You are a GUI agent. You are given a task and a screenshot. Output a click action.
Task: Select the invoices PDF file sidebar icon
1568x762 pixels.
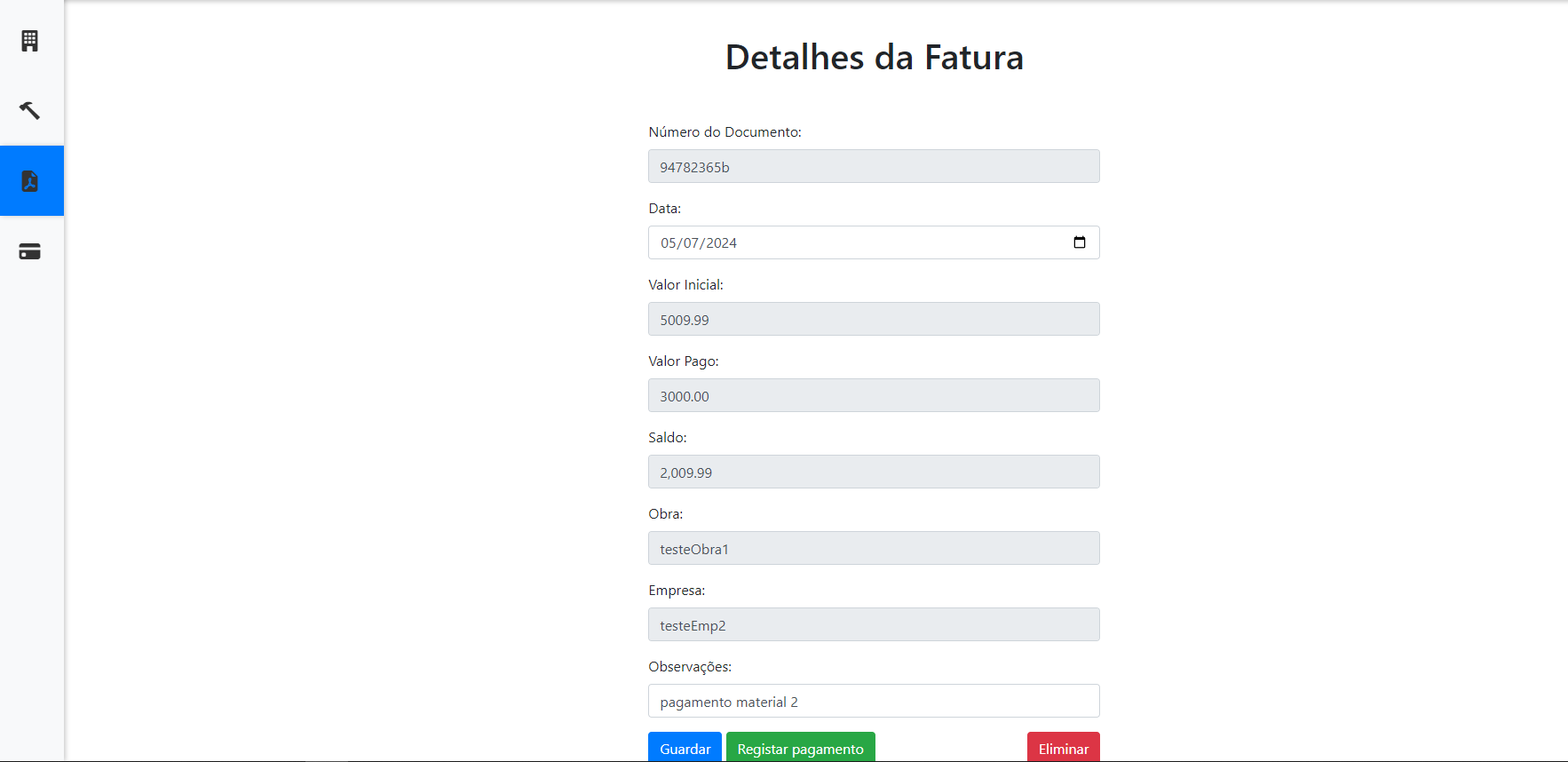point(30,181)
